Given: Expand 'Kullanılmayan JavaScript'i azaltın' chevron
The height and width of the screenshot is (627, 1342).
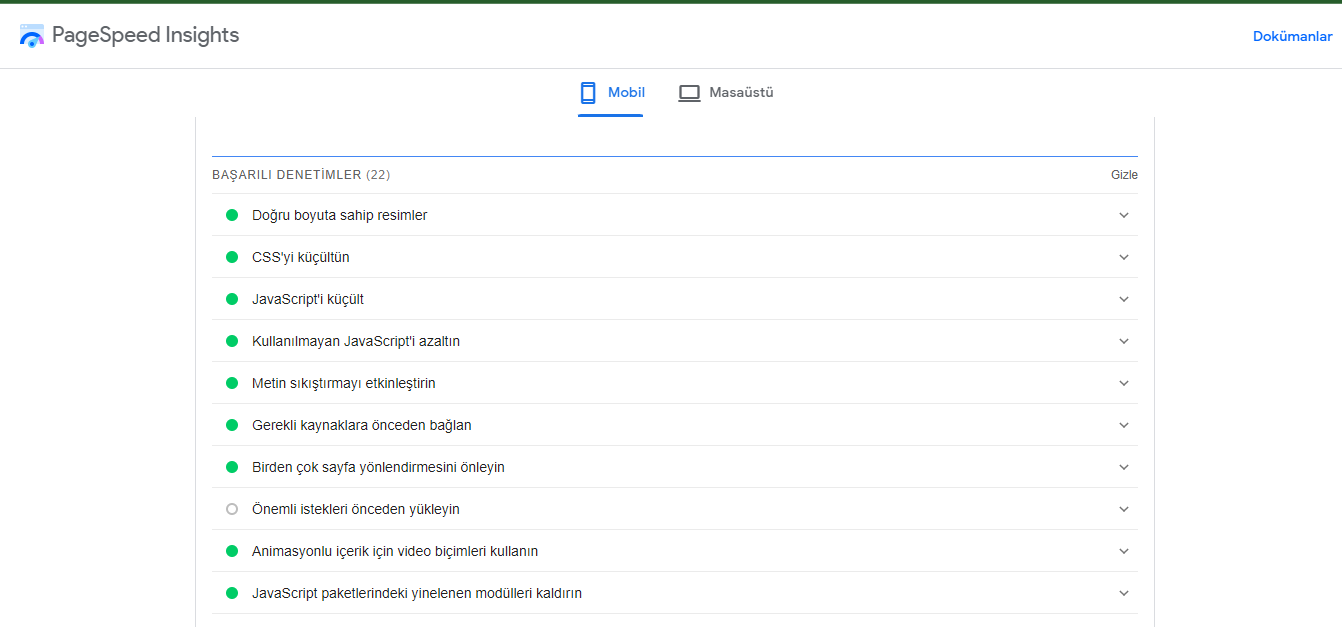Looking at the screenshot, I should click(x=1124, y=341).
